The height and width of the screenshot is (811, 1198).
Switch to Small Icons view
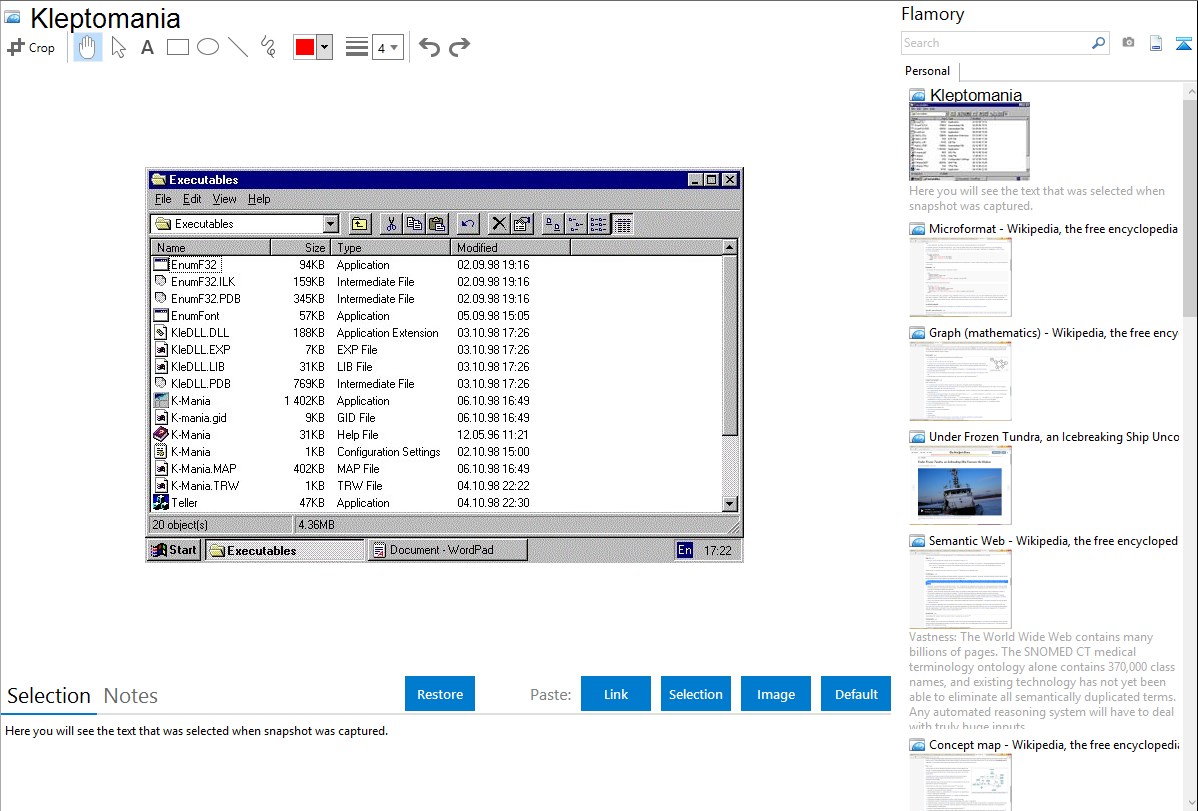(575, 224)
